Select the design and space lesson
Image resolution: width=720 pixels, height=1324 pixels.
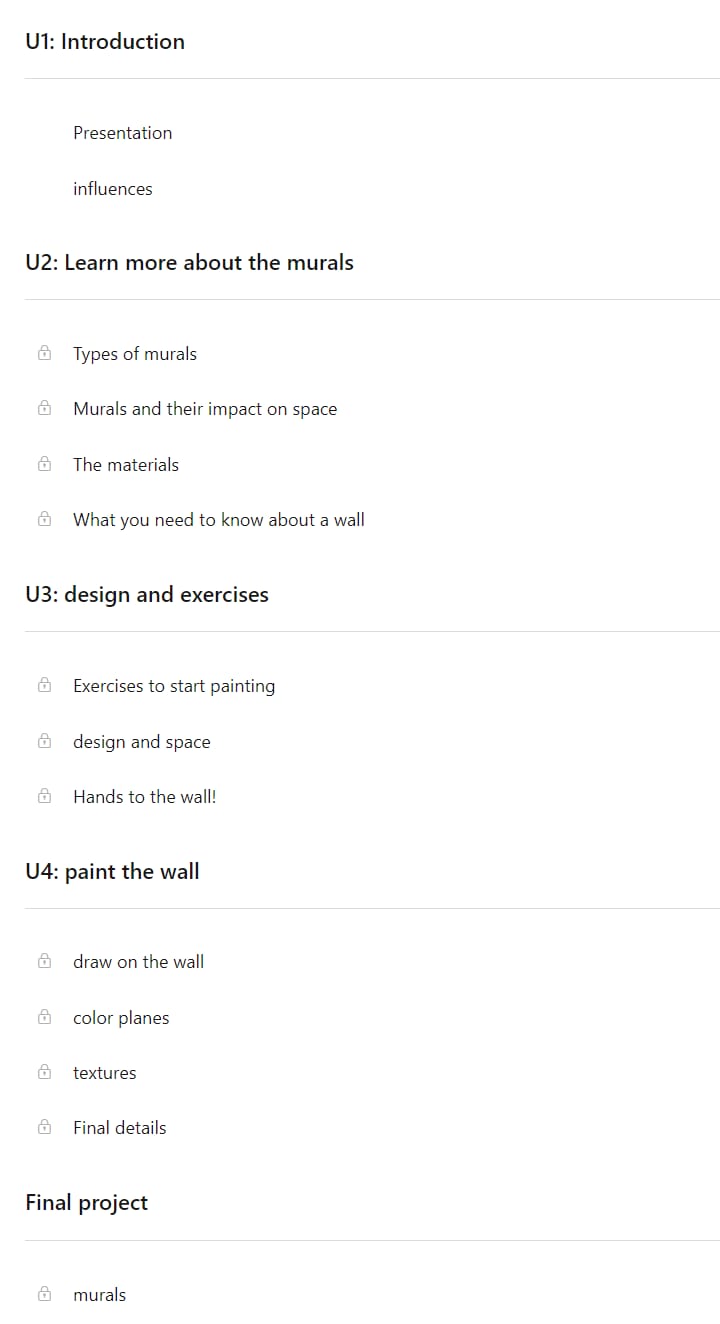142,742
